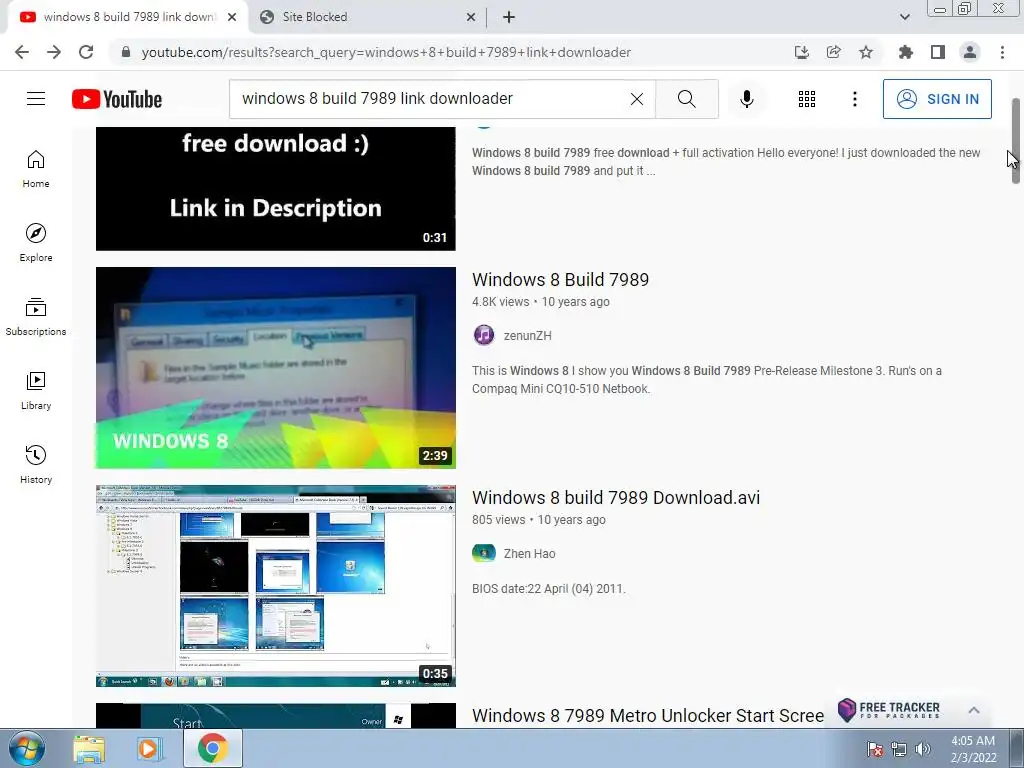The width and height of the screenshot is (1024, 768).
Task: Expand the Free Tracker popup chevron
Action: (x=974, y=710)
